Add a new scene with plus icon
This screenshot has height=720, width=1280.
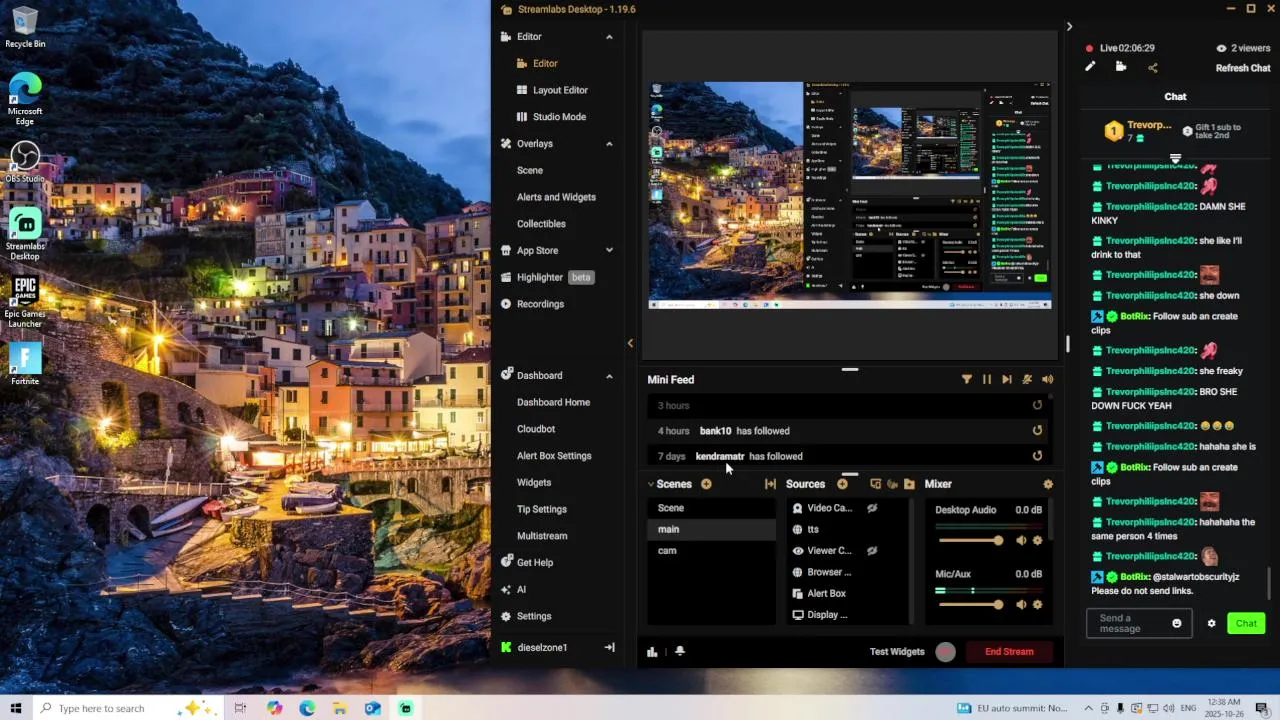click(x=706, y=484)
